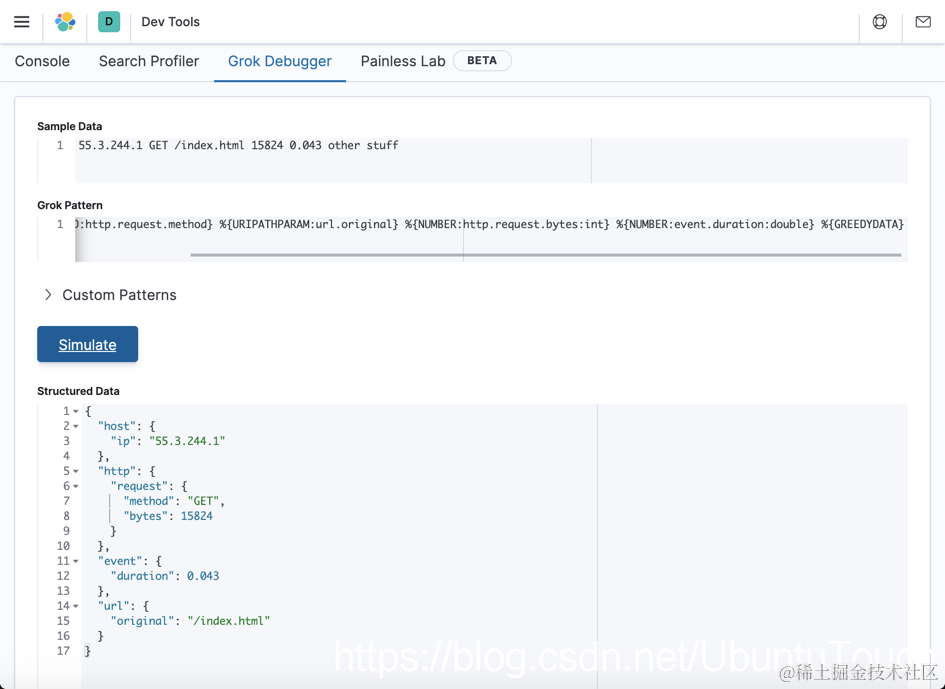Image resolution: width=945 pixels, height=689 pixels.
Task: Click the Structured Data label
Action: [x=78, y=391]
